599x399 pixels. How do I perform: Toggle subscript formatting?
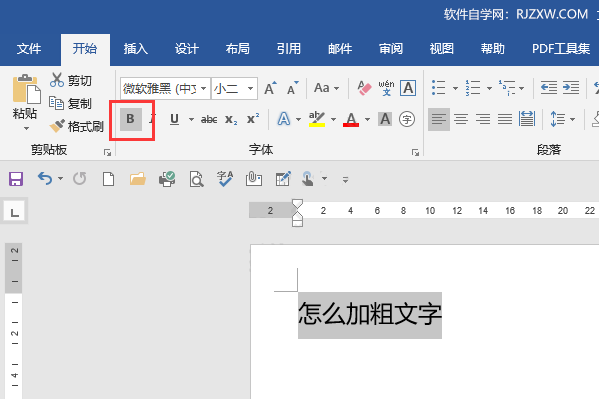(x=231, y=119)
